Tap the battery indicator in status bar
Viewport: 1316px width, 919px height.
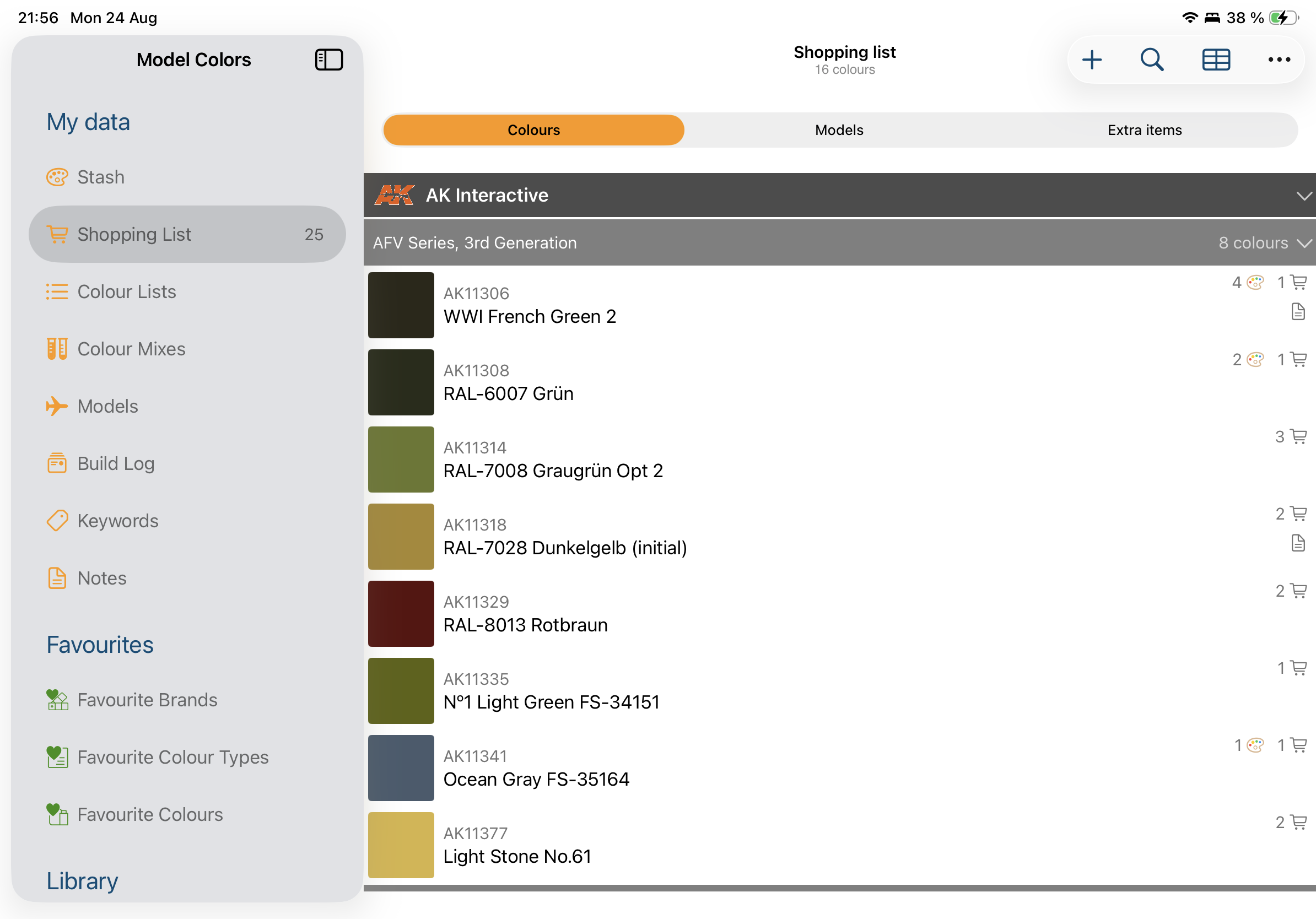pos(1284,18)
